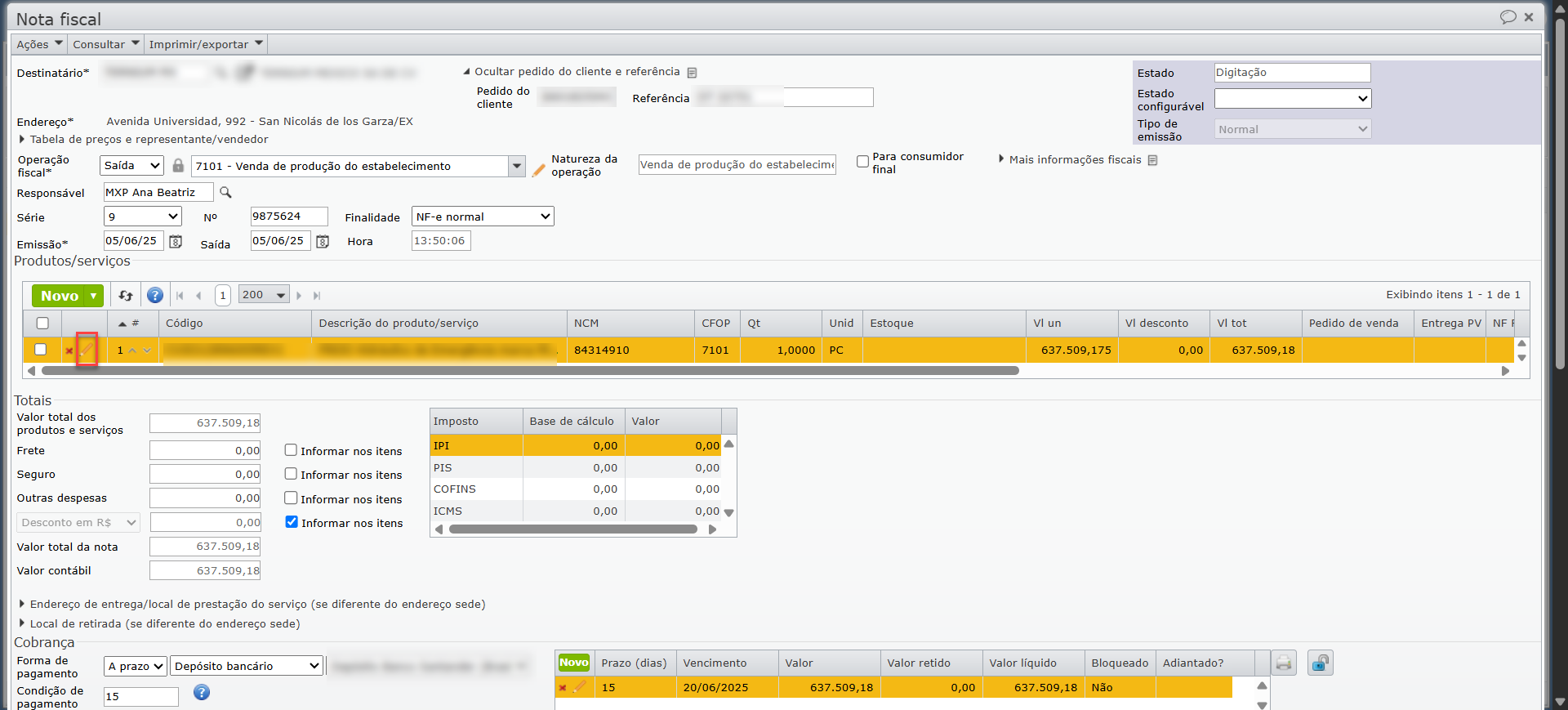1568x710 pixels.
Task: Click note icon beside Mais informações fiscais
Action: tap(1152, 160)
